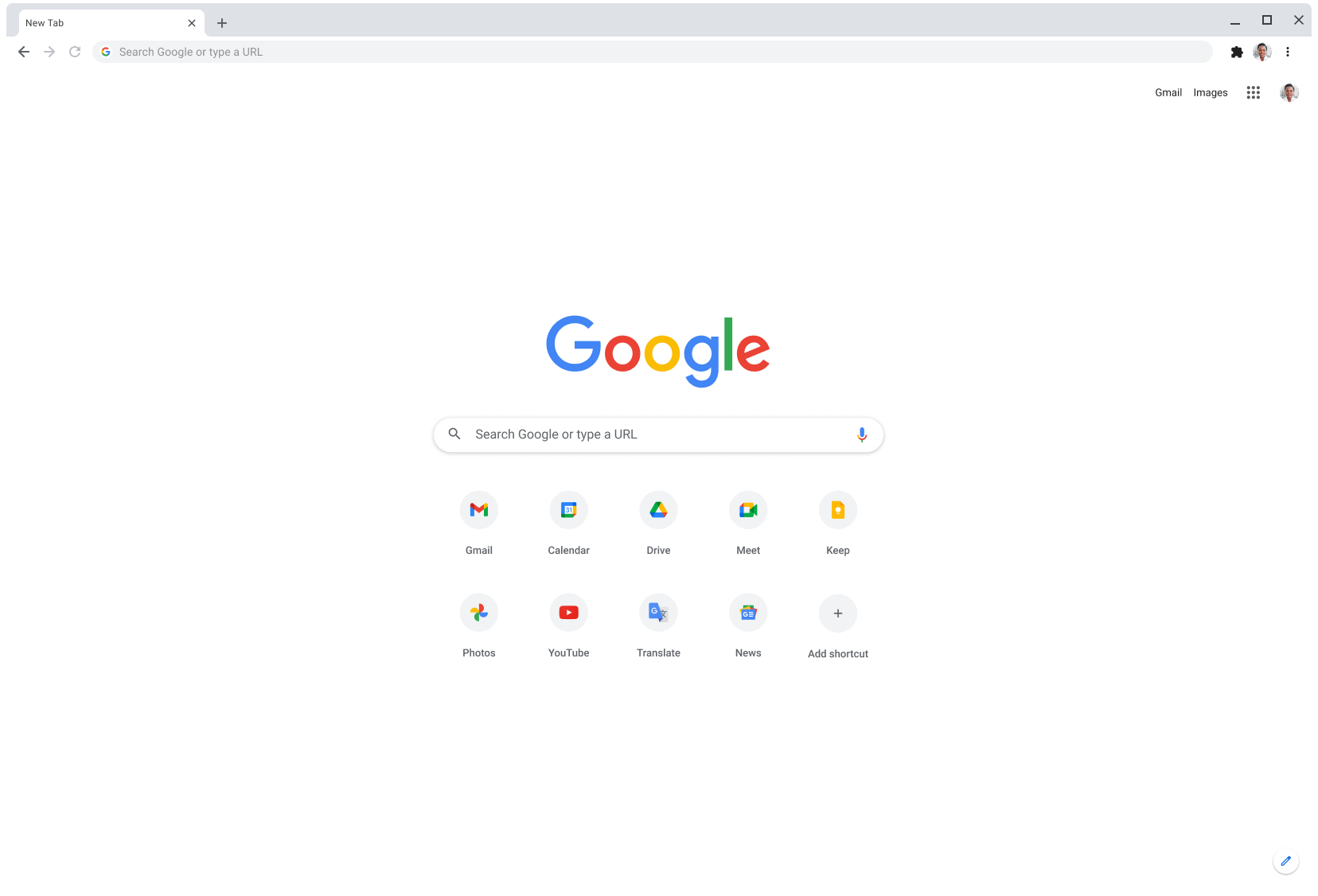Viewport: 1318px width, 896px height.
Task: Click the Add shortcut plus button
Action: coord(837,614)
